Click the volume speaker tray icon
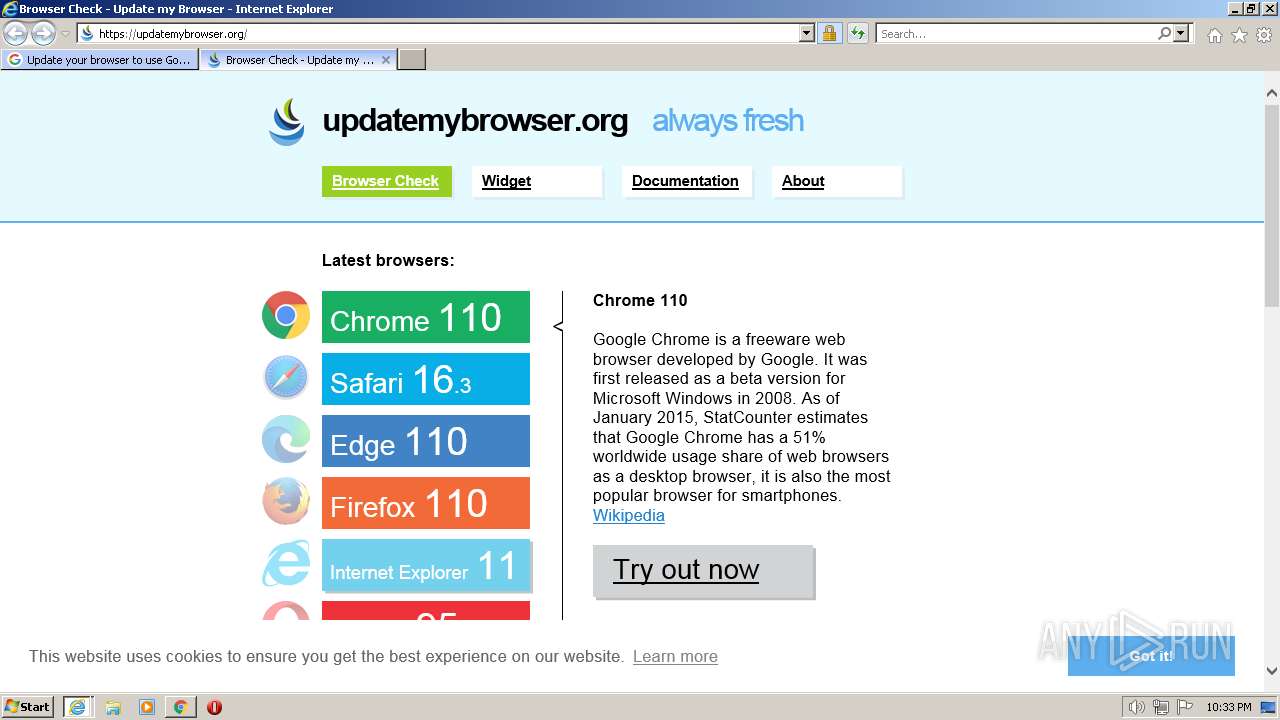This screenshot has width=1280, height=720. (1136, 707)
